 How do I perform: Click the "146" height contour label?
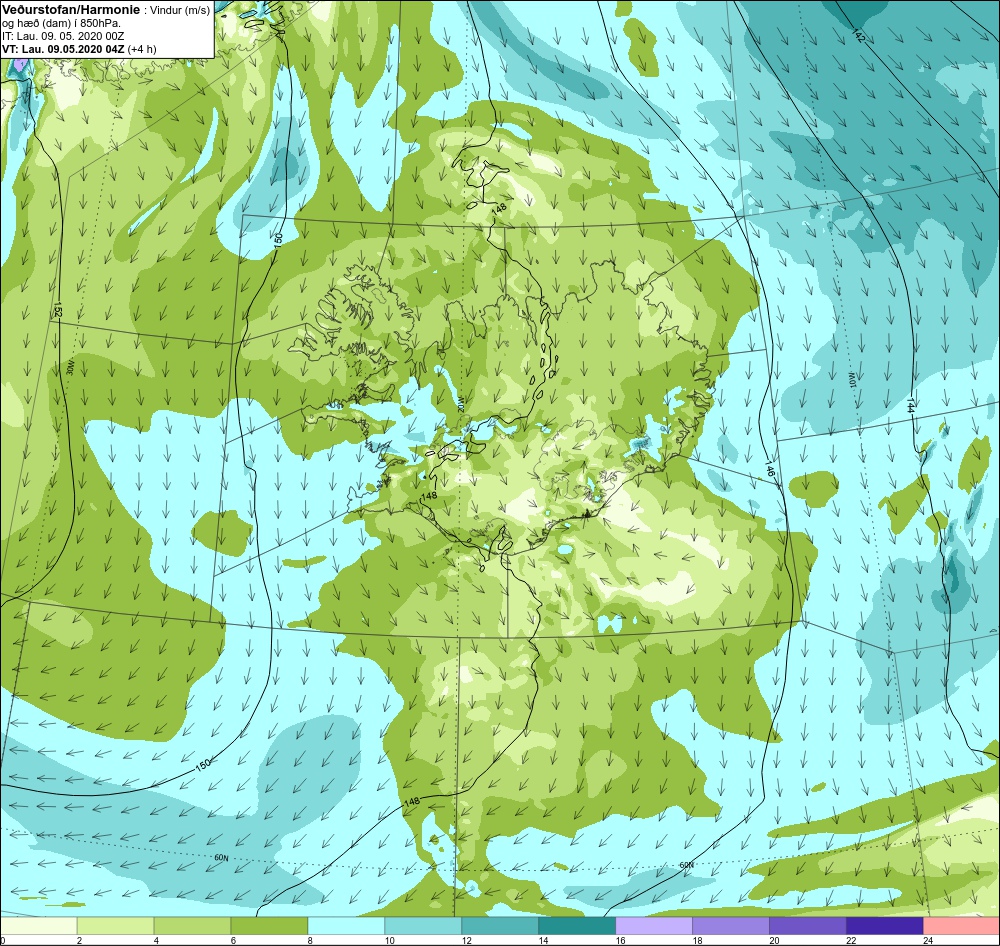769,471
